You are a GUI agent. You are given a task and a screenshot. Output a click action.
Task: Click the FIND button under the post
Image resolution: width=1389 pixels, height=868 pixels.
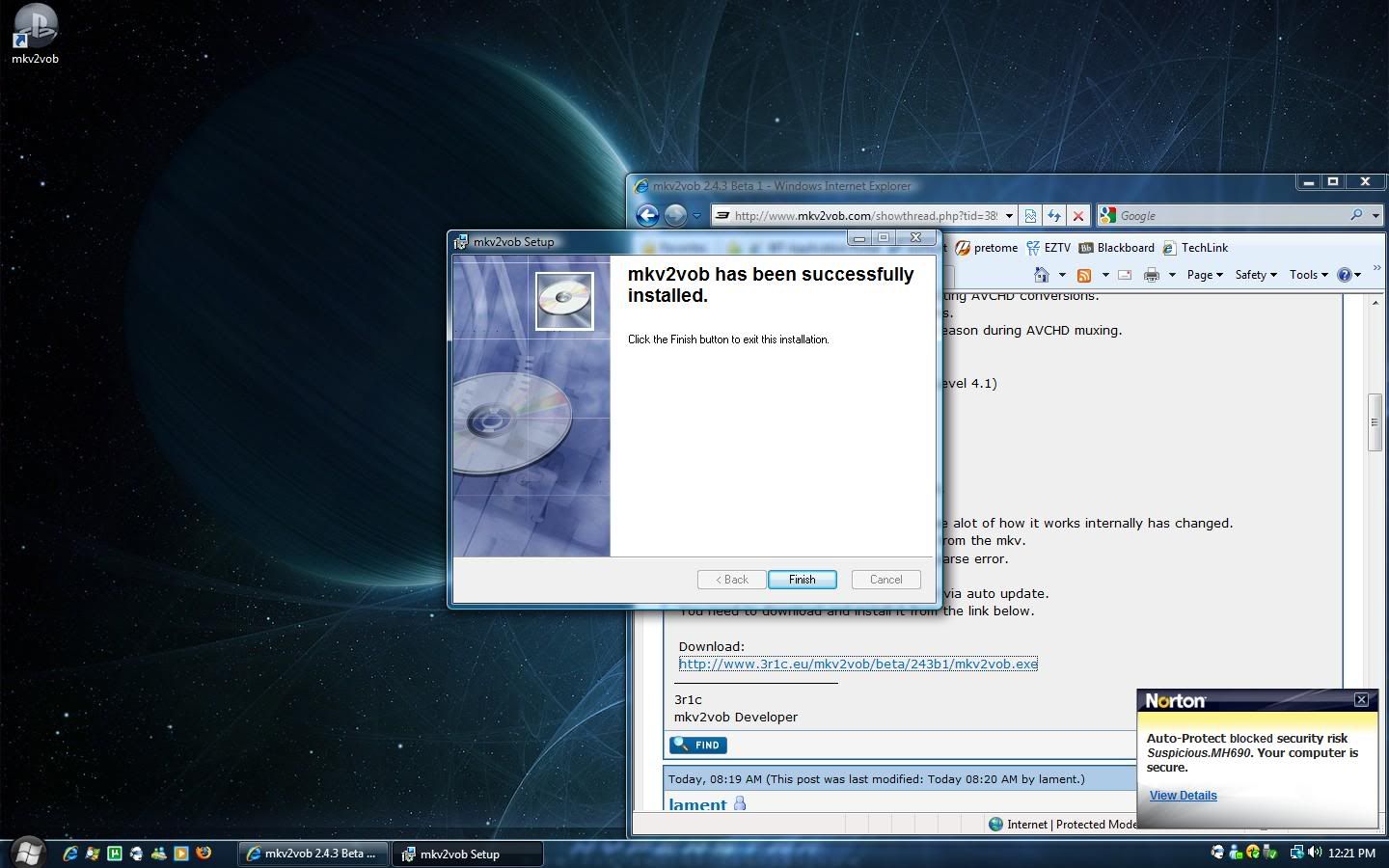click(698, 745)
